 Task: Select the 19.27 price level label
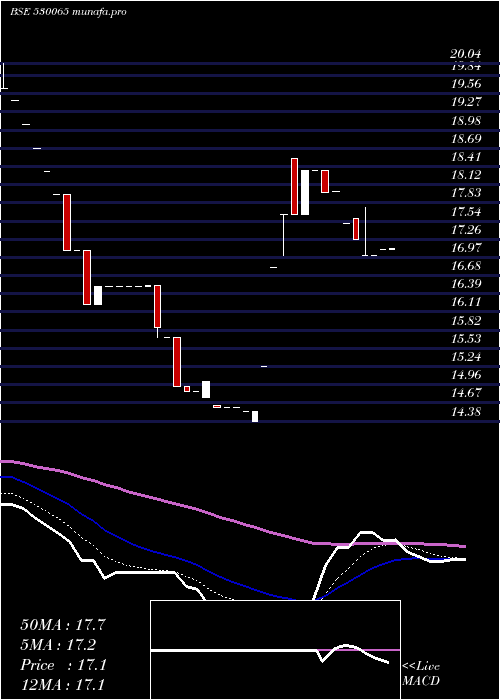466,102
